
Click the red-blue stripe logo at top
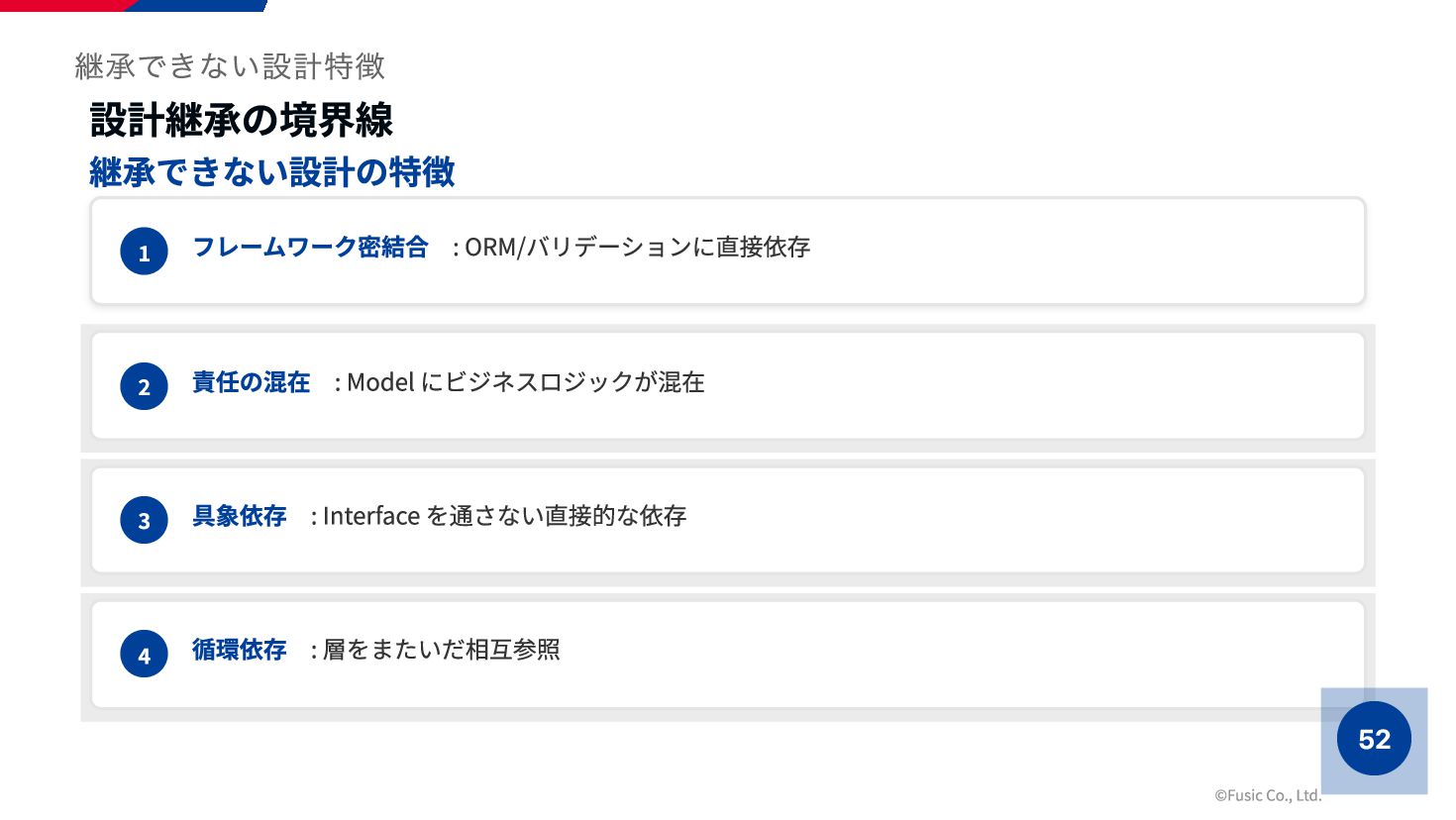(134, 5)
